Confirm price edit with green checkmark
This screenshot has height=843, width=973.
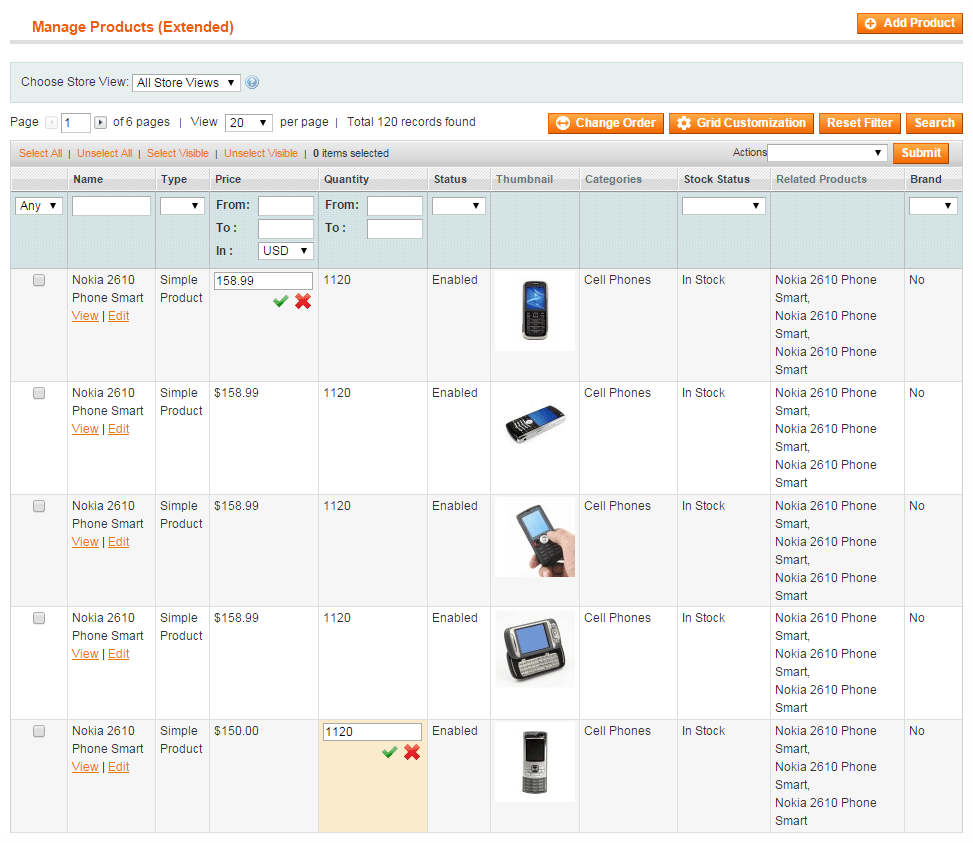[x=280, y=301]
